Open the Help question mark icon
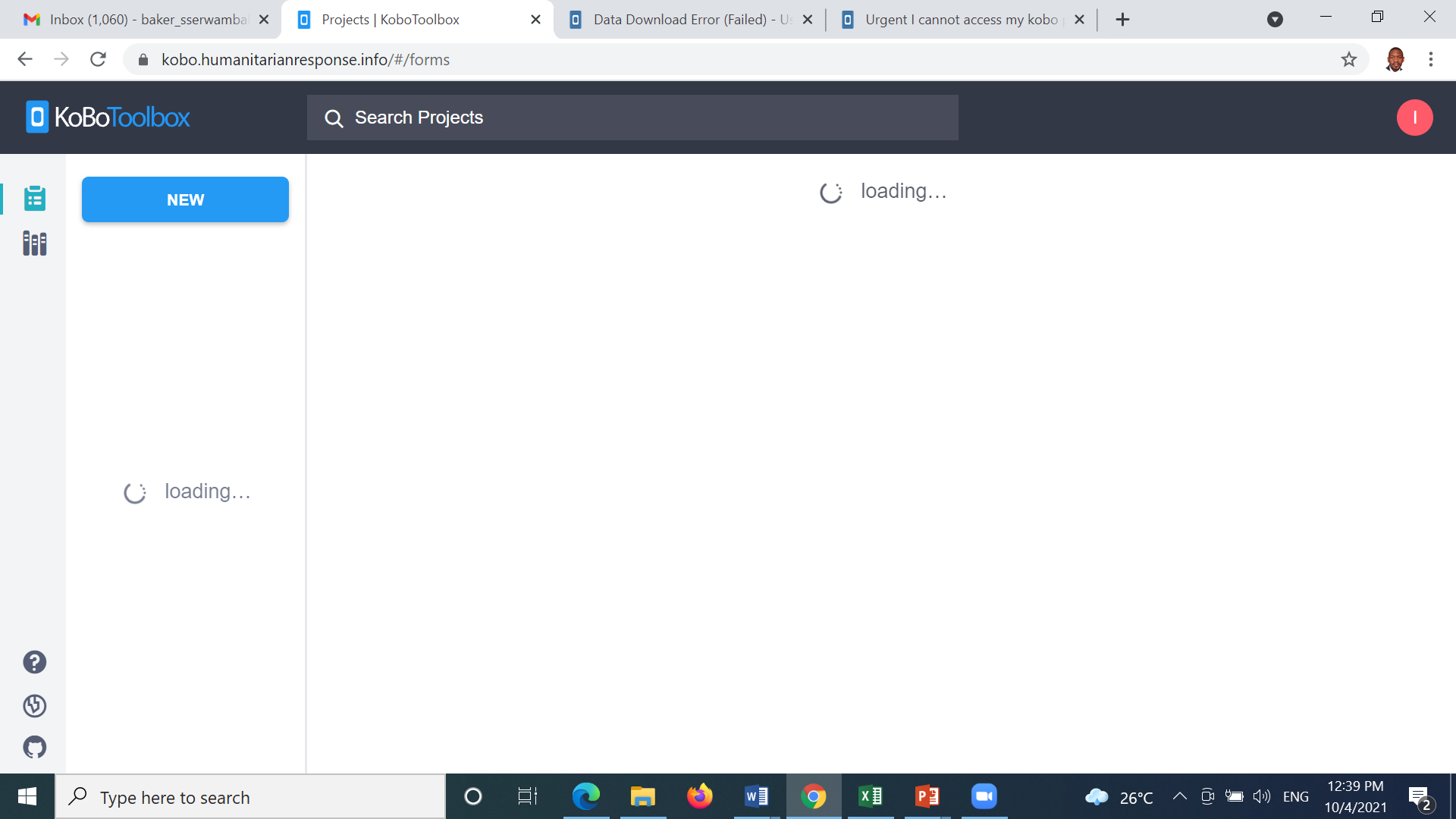This screenshot has width=1456, height=819. tap(34, 662)
